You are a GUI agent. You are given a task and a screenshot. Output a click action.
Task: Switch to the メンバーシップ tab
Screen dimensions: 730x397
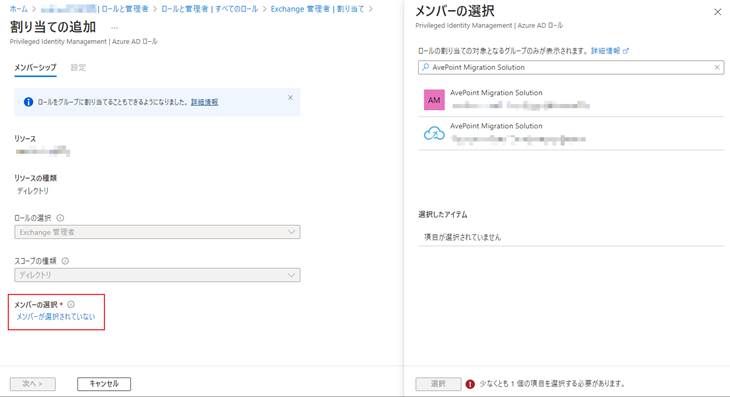[x=35, y=67]
